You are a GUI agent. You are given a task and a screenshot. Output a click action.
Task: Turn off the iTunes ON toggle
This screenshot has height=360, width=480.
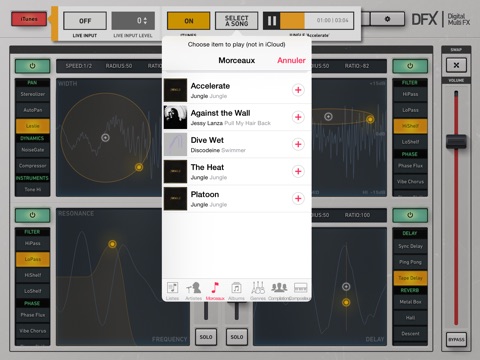(x=189, y=21)
